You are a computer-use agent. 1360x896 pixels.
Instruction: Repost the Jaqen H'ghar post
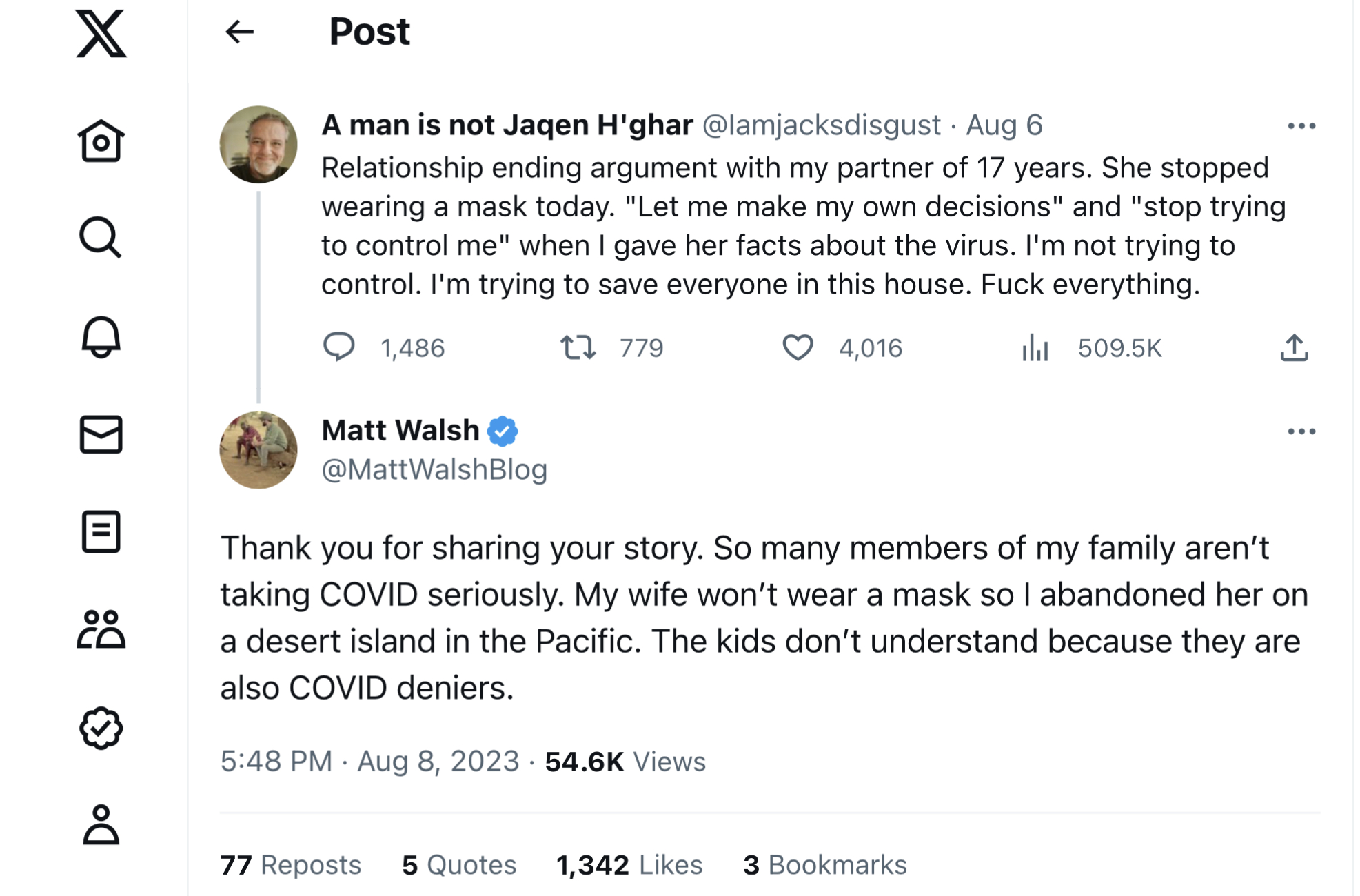click(578, 347)
